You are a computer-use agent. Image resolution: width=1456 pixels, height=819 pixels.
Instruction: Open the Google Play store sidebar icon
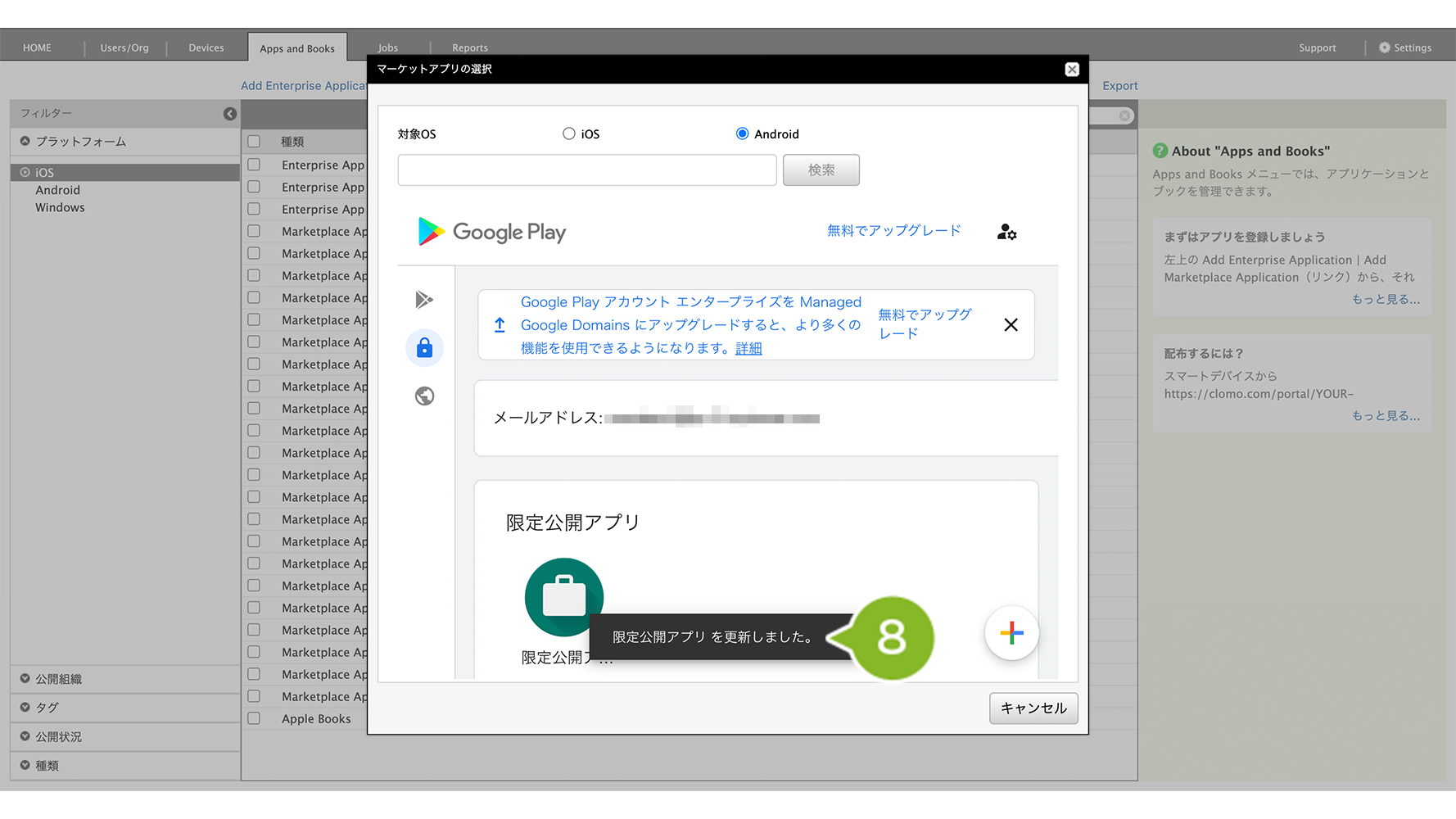click(x=424, y=300)
